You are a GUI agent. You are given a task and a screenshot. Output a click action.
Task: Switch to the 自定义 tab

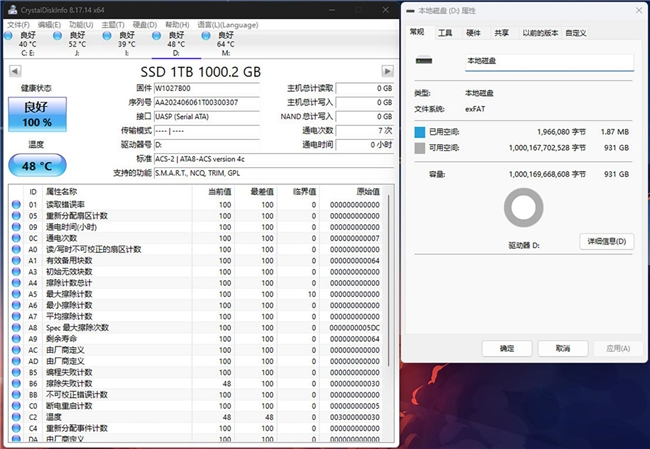click(576, 33)
